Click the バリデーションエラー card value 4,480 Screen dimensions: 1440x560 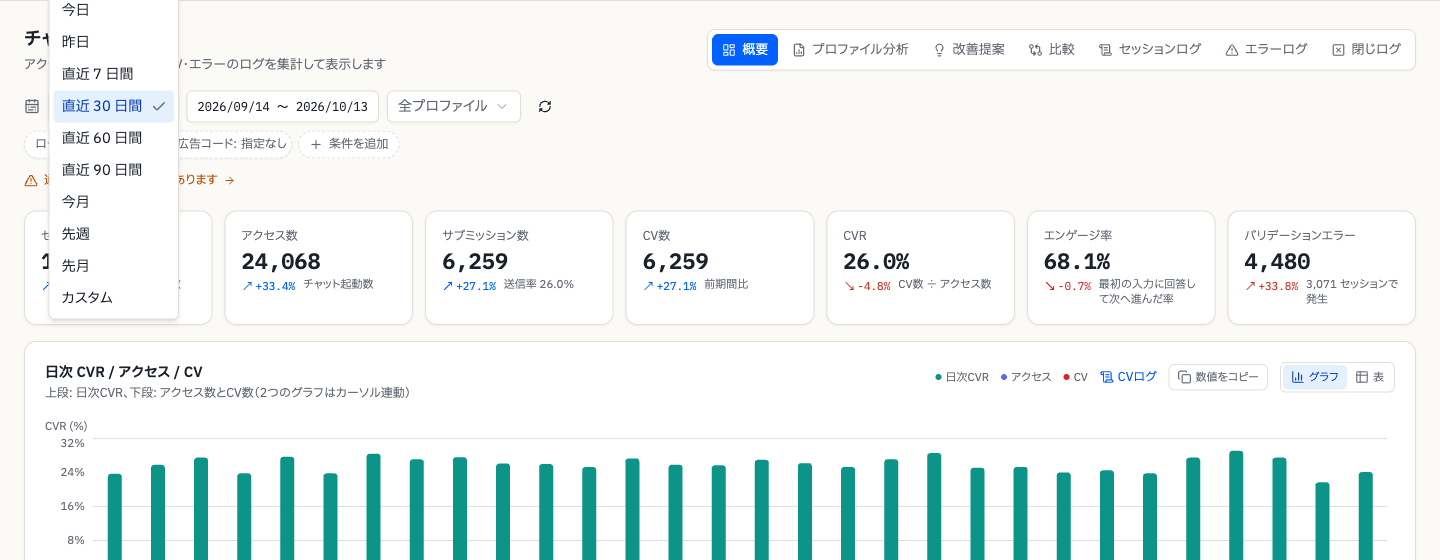[1277, 262]
